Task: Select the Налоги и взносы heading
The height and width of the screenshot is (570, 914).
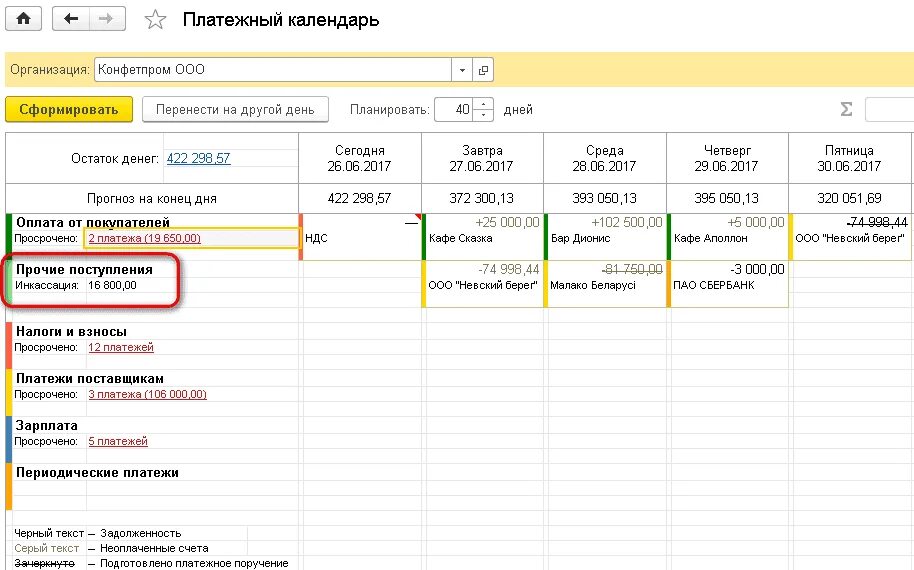Action: (71, 331)
